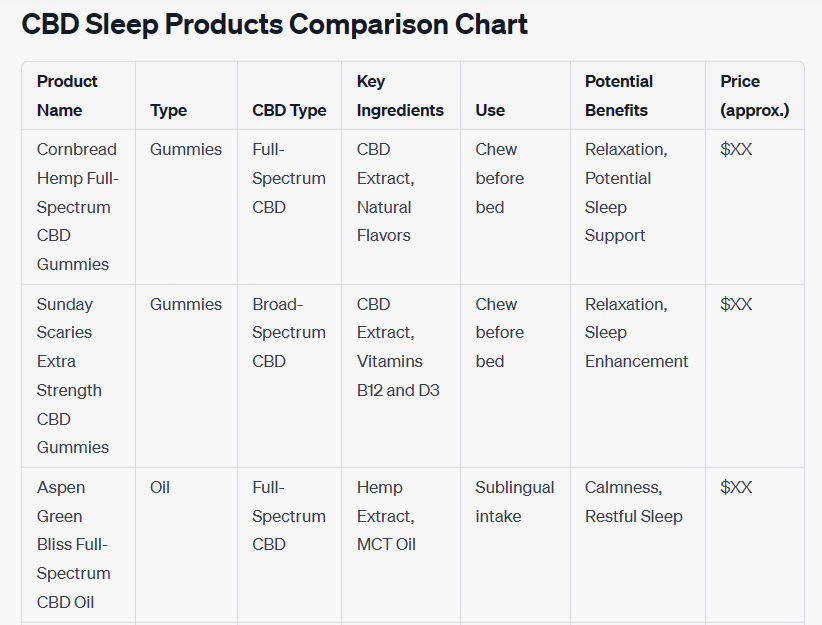The height and width of the screenshot is (625, 822).
Task: Click the Calmness, Restful Sleep cell
Action: point(634,502)
